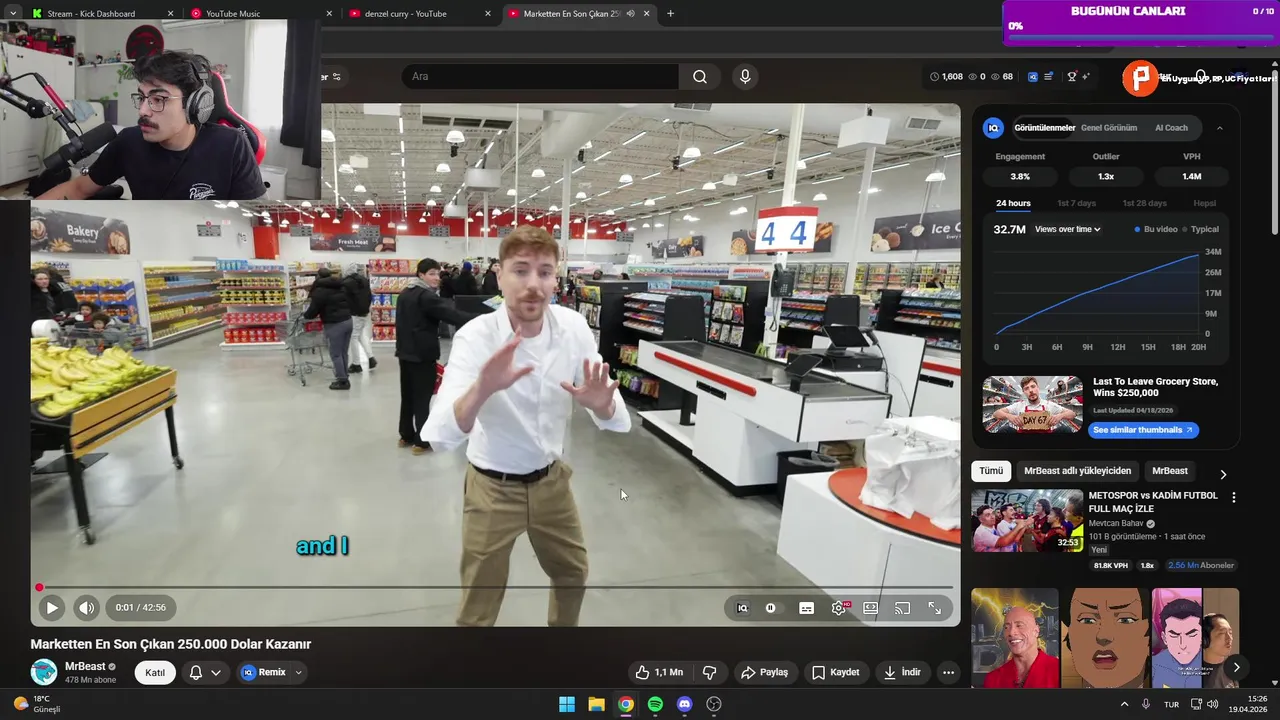Toggle the Bu video chart legend
Image resolution: width=1280 pixels, height=720 pixels.
pyautogui.click(x=1155, y=229)
